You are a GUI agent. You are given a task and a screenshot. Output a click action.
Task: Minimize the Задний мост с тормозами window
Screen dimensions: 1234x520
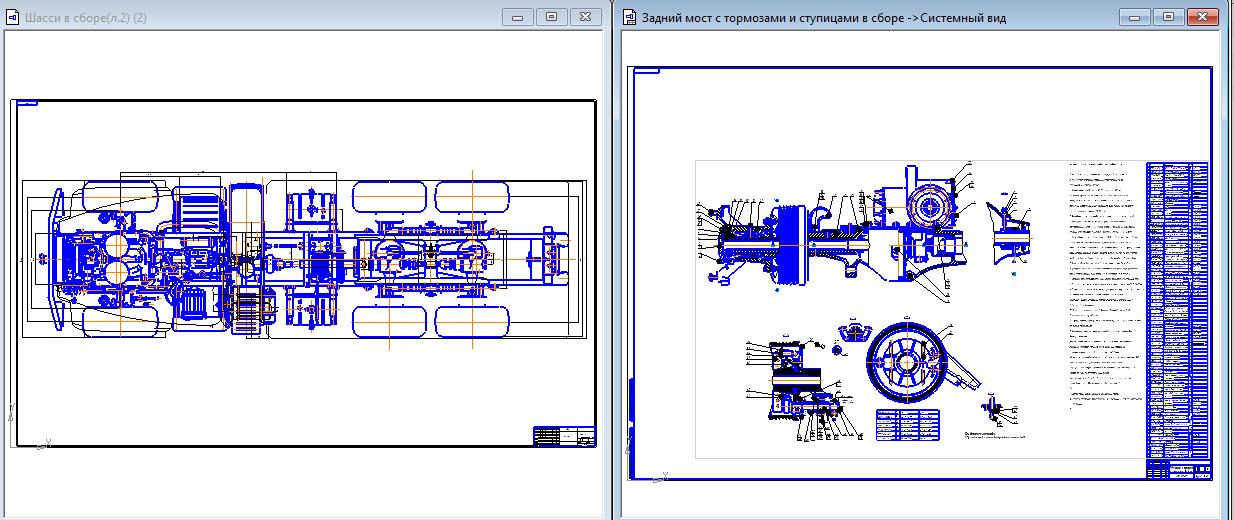(1134, 17)
